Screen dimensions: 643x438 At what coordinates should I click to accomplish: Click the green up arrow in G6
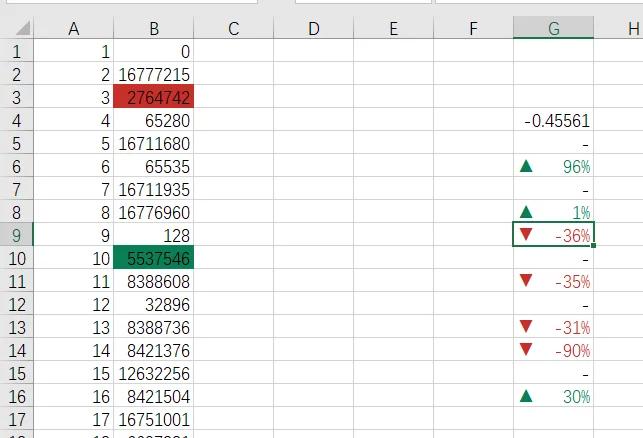pyautogui.click(x=526, y=166)
